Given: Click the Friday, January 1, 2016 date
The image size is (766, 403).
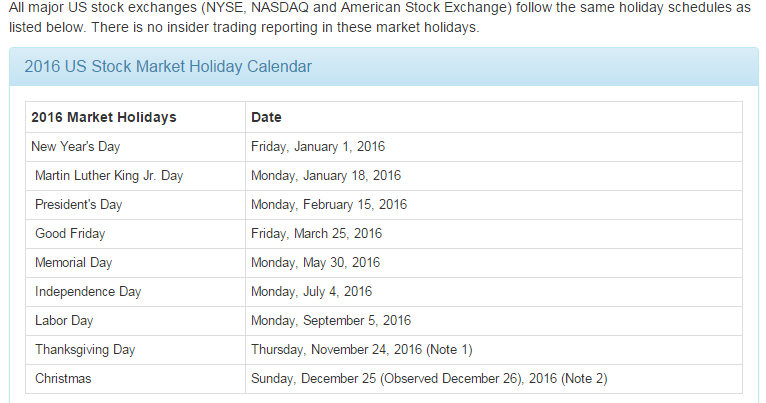Looking at the screenshot, I should [x=318, y=146].
